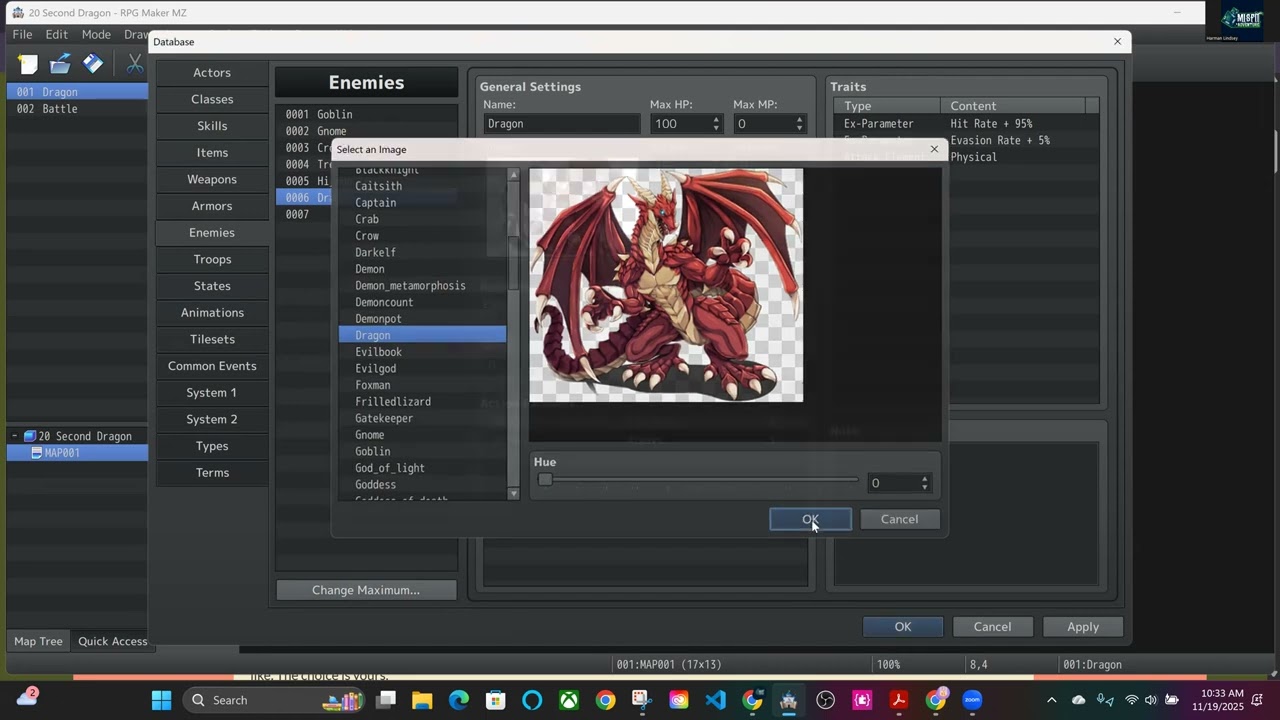Click the OneDrive cloud tray icon

pyautogui.click(x=1078, y=700)
